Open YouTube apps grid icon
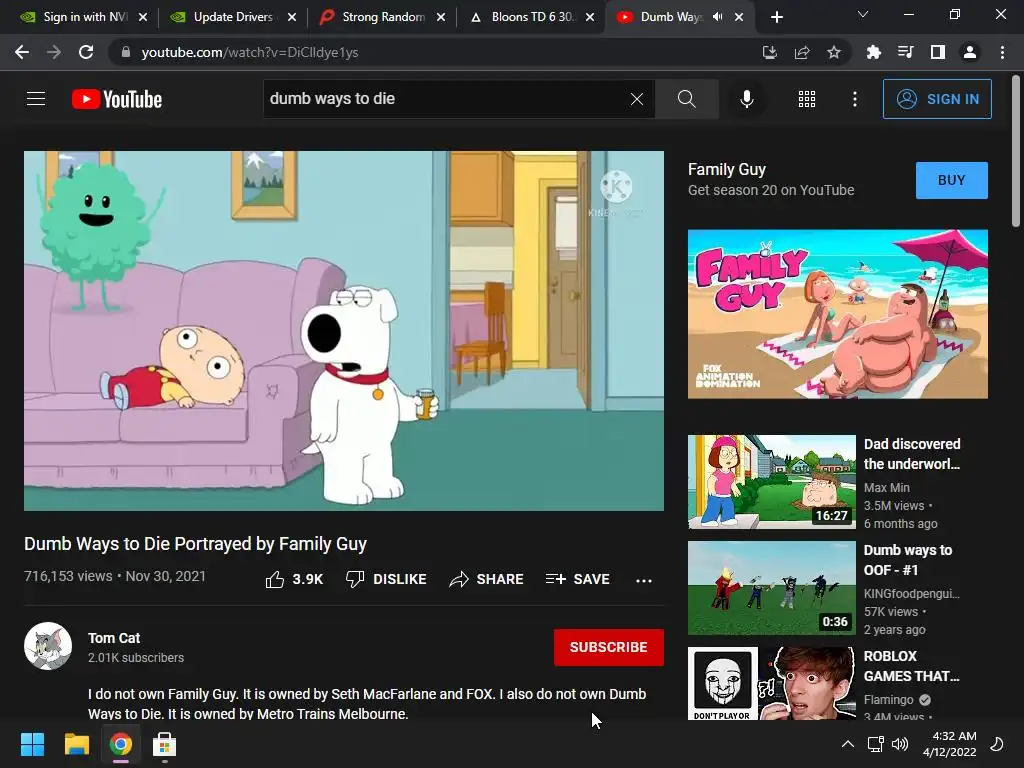1024x768 pixels. pyautogui.click(x=807, y=99)
